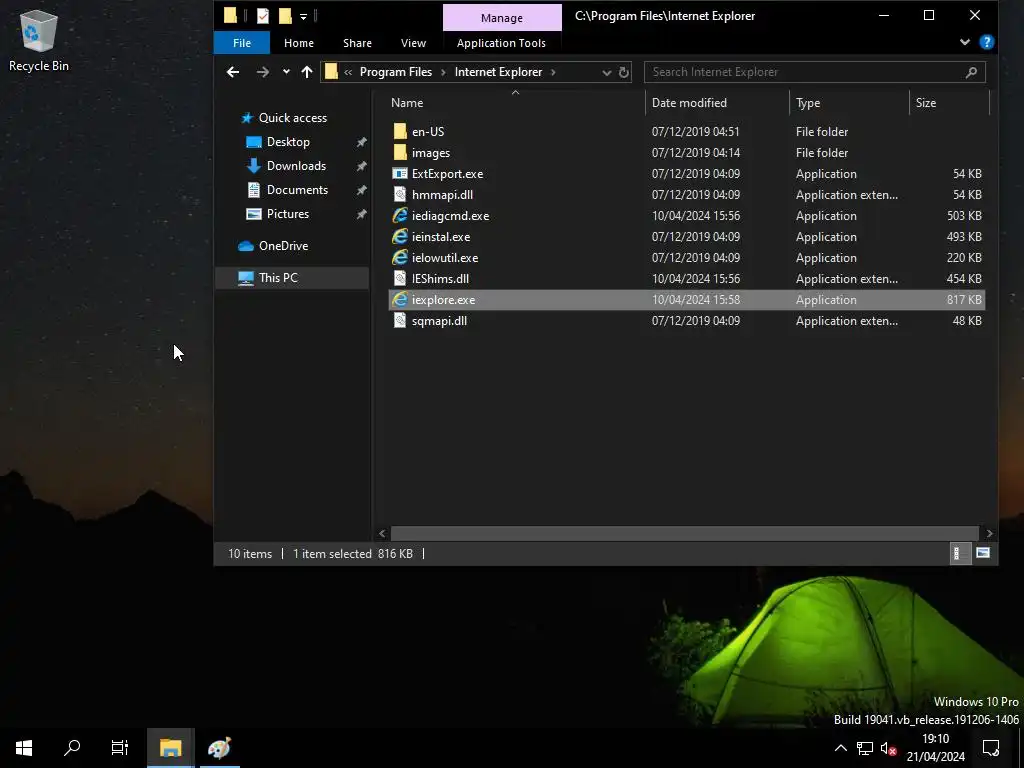Select the en-US folder icon

click(400, 131)
